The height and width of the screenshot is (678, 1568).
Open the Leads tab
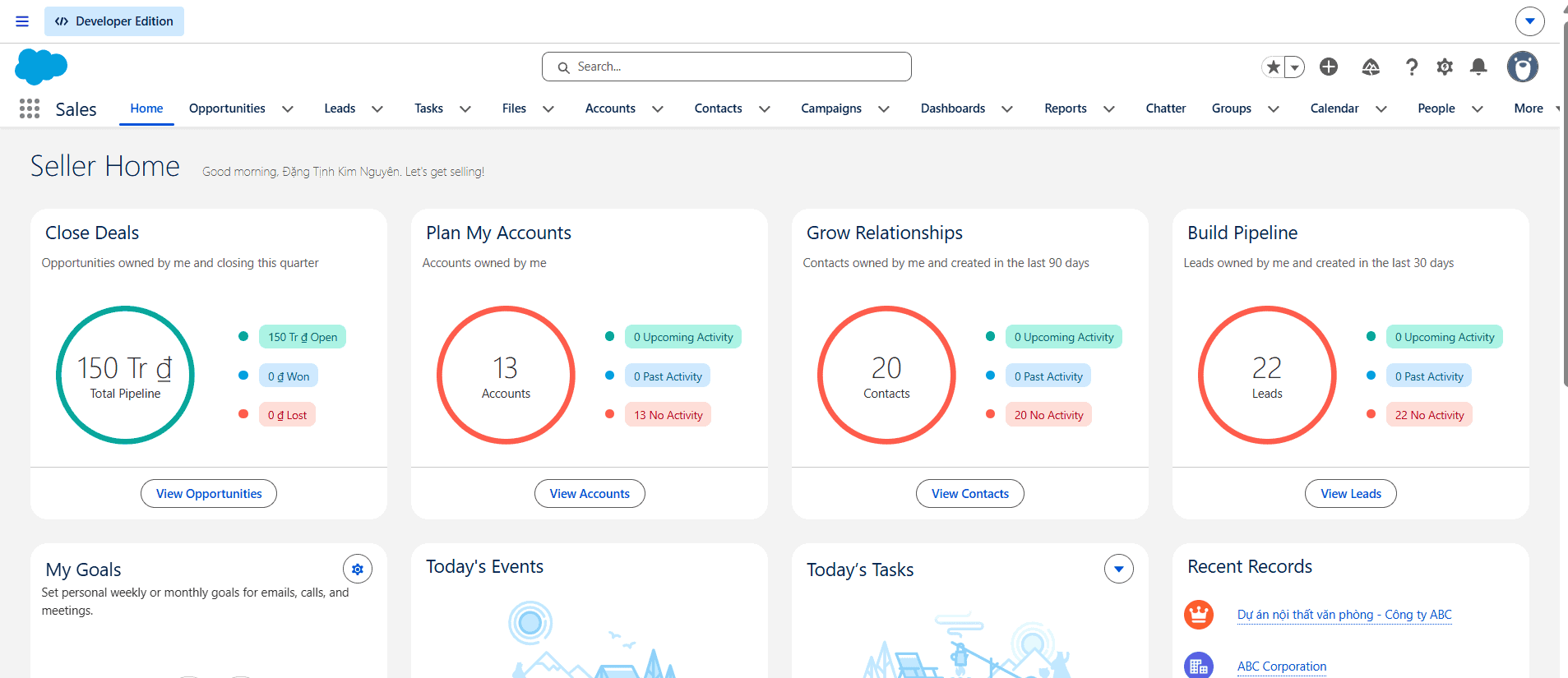pyautogui.click(x=340, y=108)
